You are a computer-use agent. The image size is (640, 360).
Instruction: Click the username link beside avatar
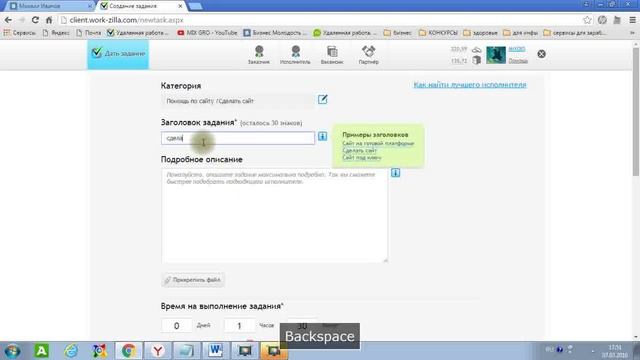[x=517, y=49]
